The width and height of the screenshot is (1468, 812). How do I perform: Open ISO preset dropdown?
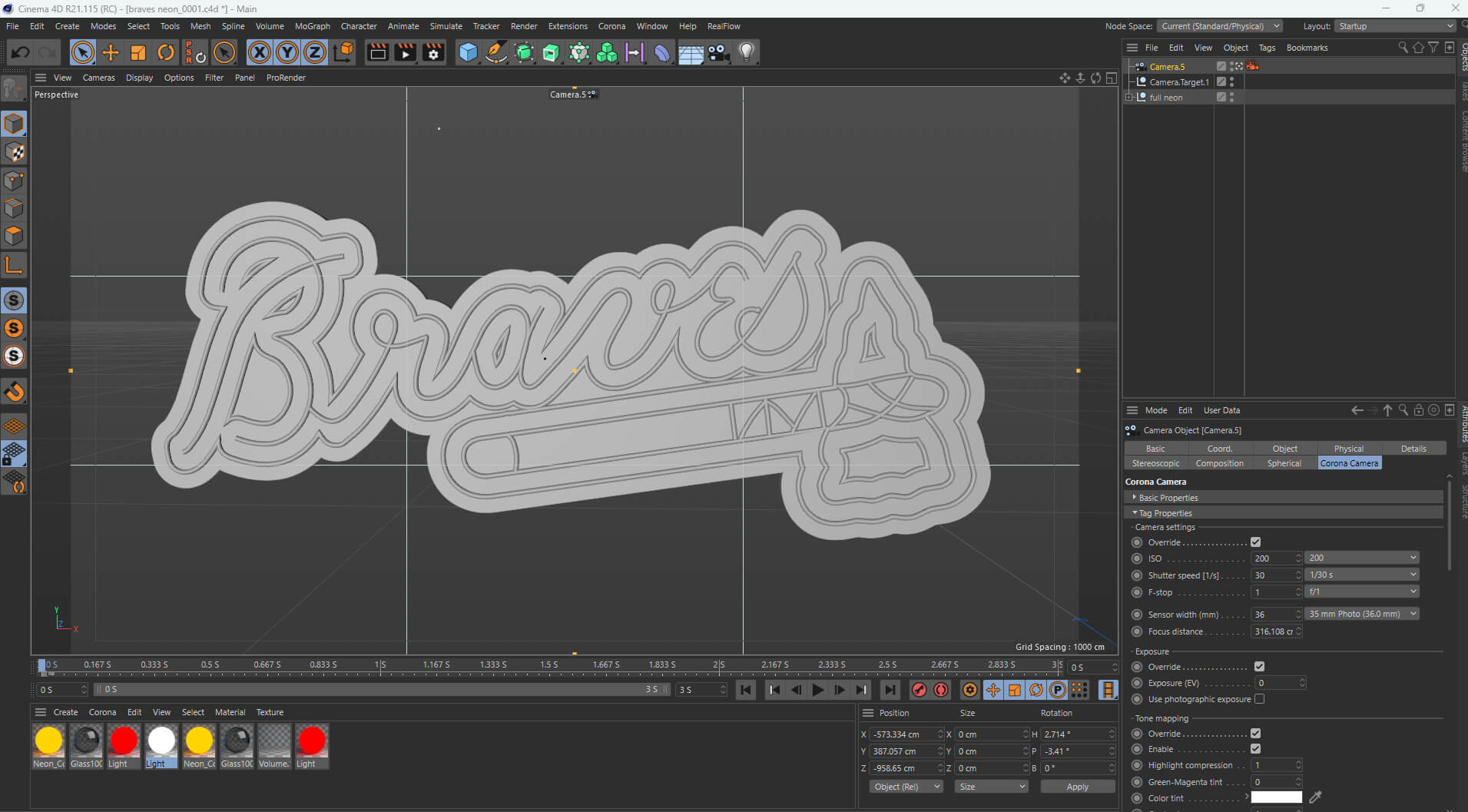tap(1362, 558)
